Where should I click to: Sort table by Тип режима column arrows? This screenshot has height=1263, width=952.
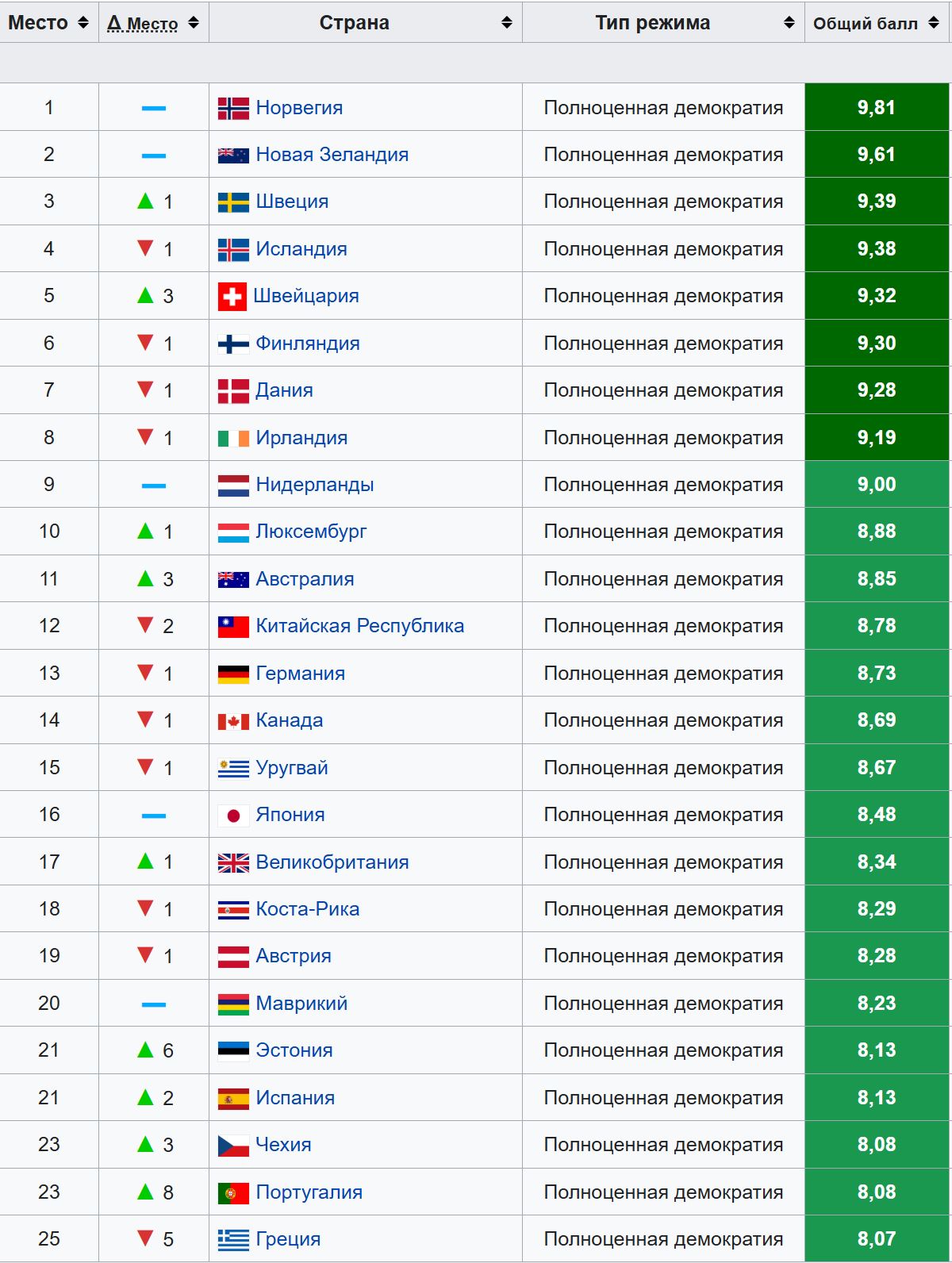[789, 23]
